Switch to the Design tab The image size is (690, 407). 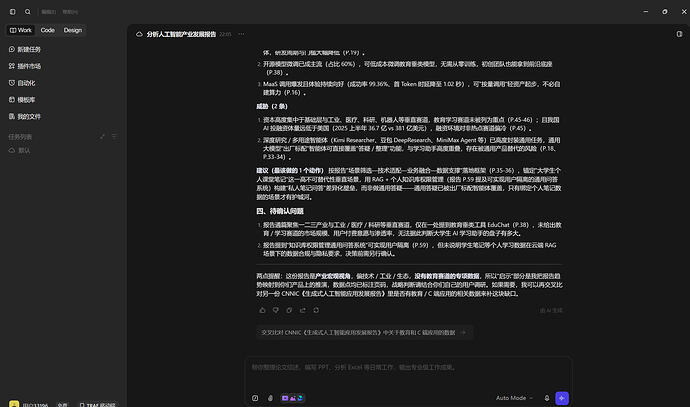pos(73,30)
